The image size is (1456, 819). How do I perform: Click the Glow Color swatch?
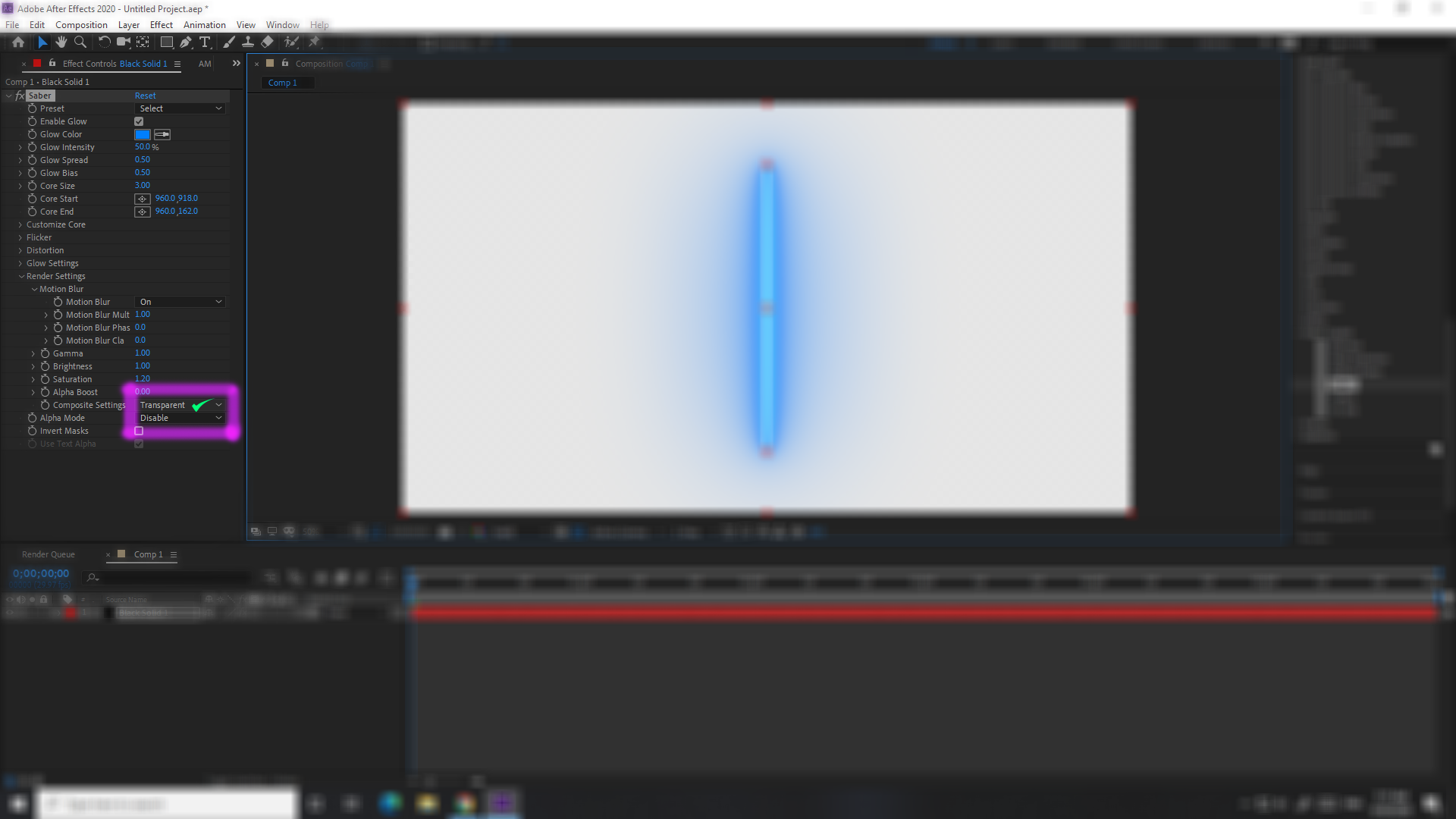tap(142, 134)
